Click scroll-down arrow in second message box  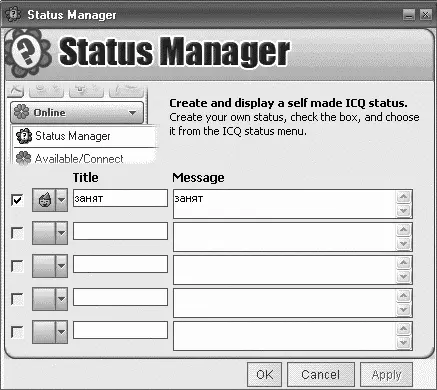coord(403,244)
